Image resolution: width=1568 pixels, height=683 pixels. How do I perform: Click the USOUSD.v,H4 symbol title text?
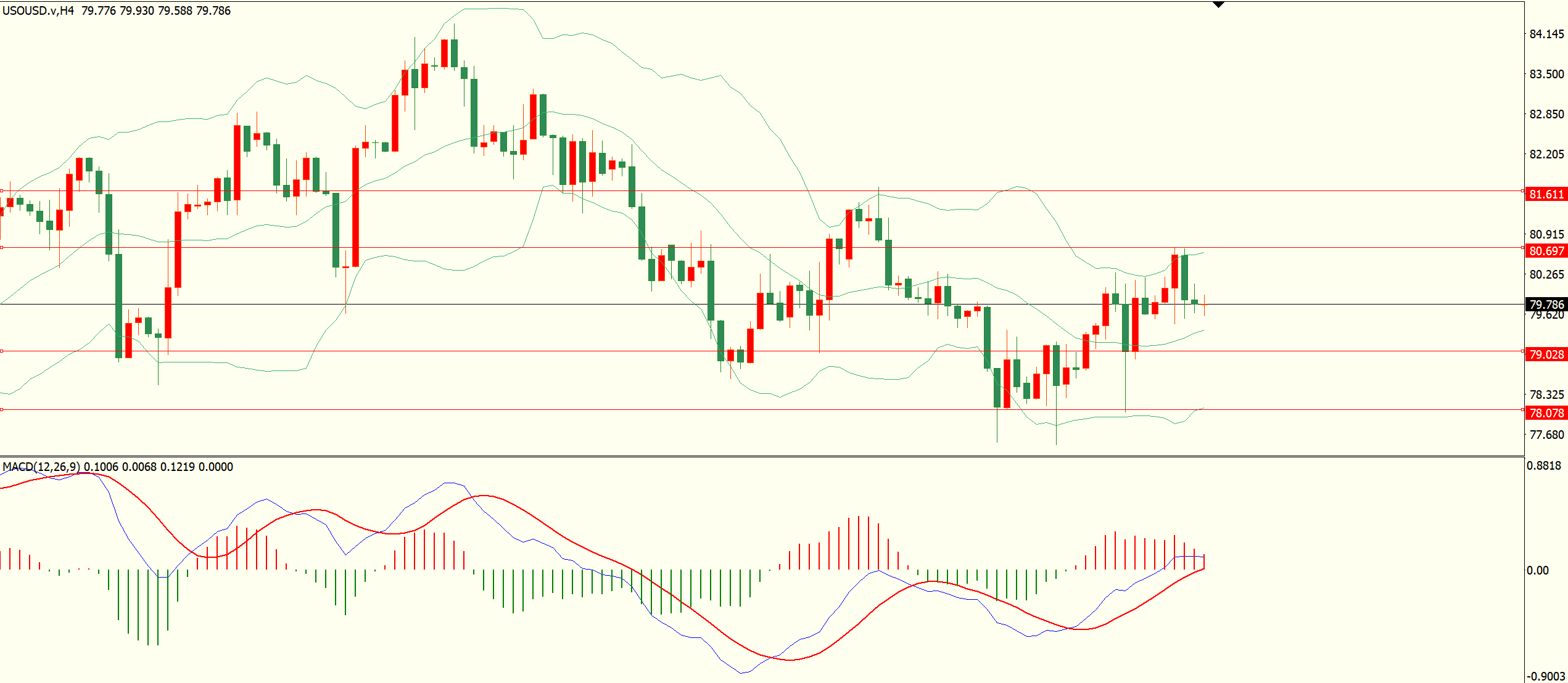coord(38,10)
